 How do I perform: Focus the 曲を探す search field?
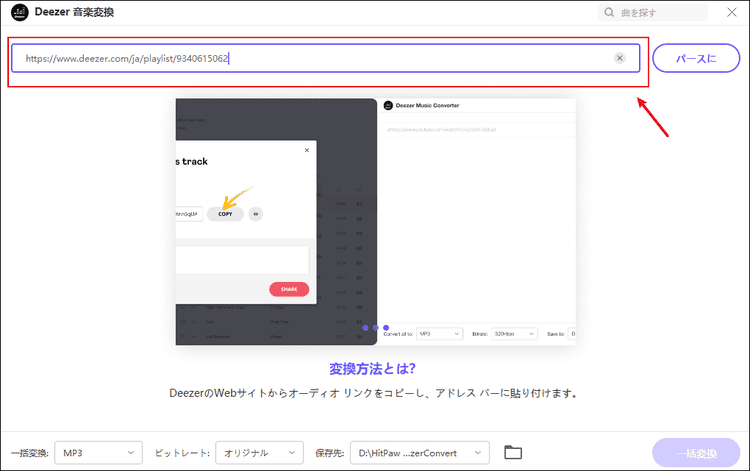coord(653,12)
